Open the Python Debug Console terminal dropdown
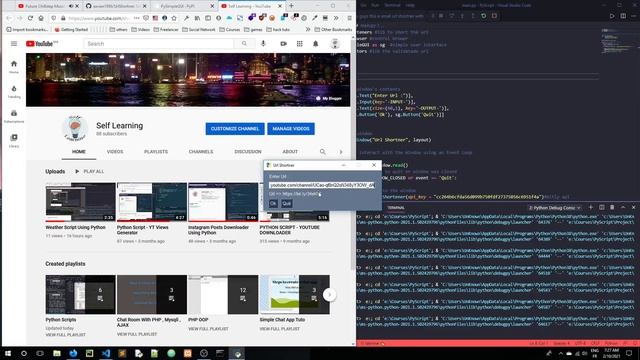 tap(554, 208)
